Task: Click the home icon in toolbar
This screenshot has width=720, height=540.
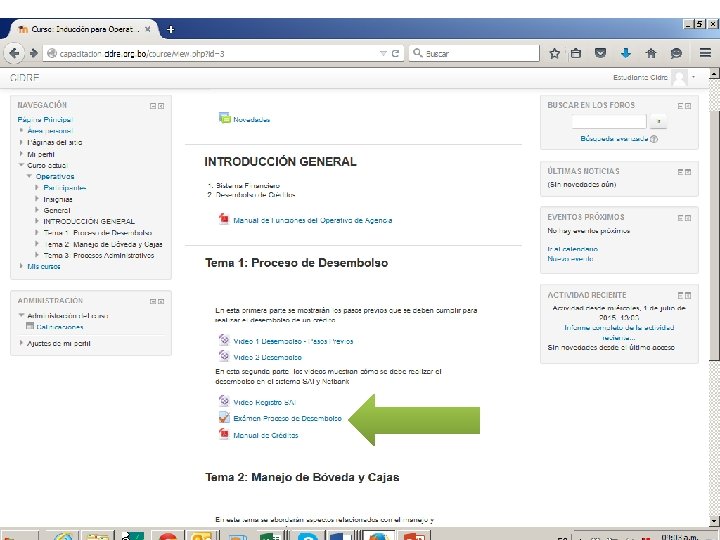Action: [x=651, y=53]
